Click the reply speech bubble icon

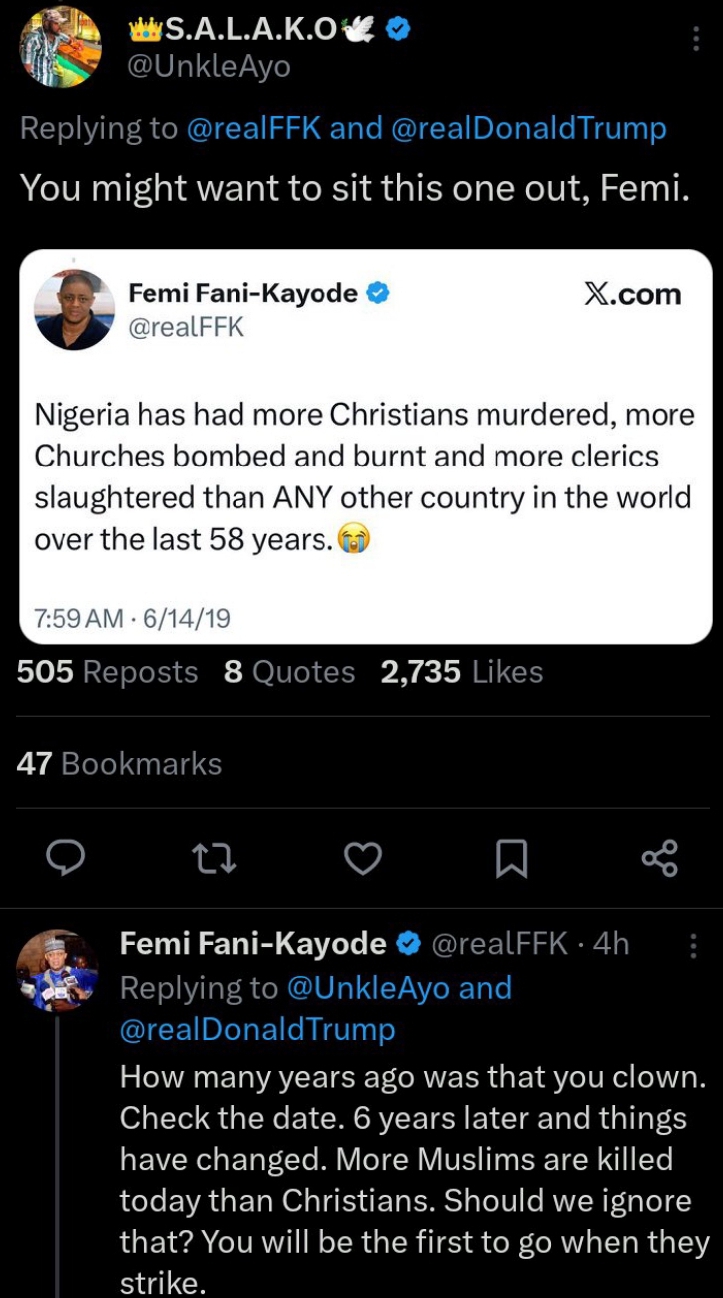pos(65,858)
